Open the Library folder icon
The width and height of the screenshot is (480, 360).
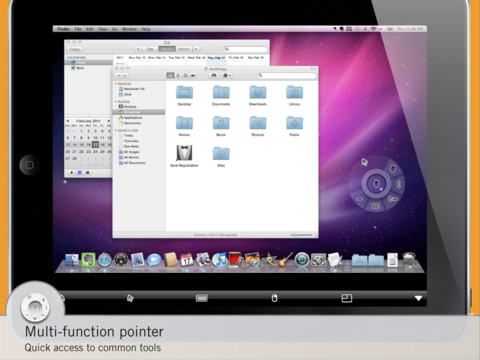click(x=294, y=95)
